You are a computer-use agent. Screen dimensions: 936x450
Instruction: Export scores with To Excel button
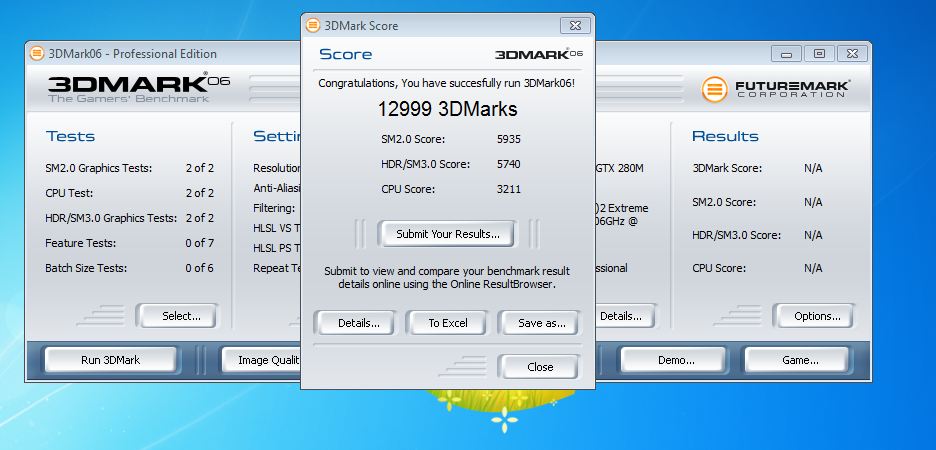pyautogui.click(x=448, y=323)
